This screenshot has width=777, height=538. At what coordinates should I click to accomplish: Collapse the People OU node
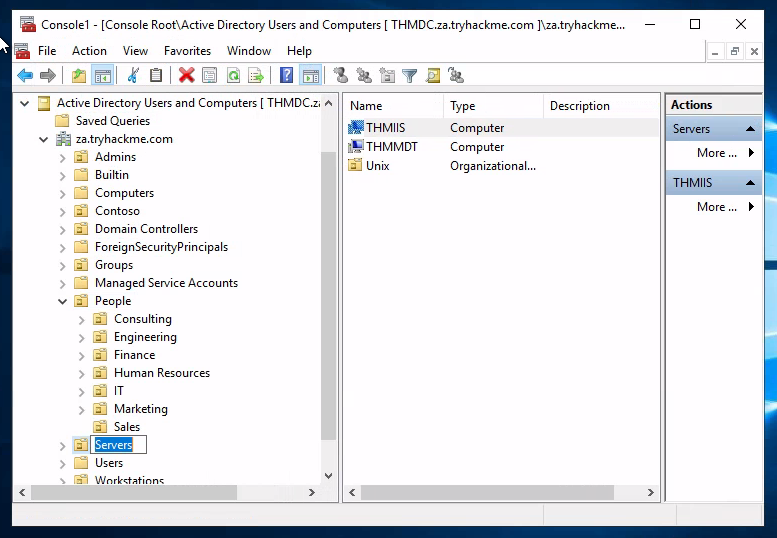[62, 301]
